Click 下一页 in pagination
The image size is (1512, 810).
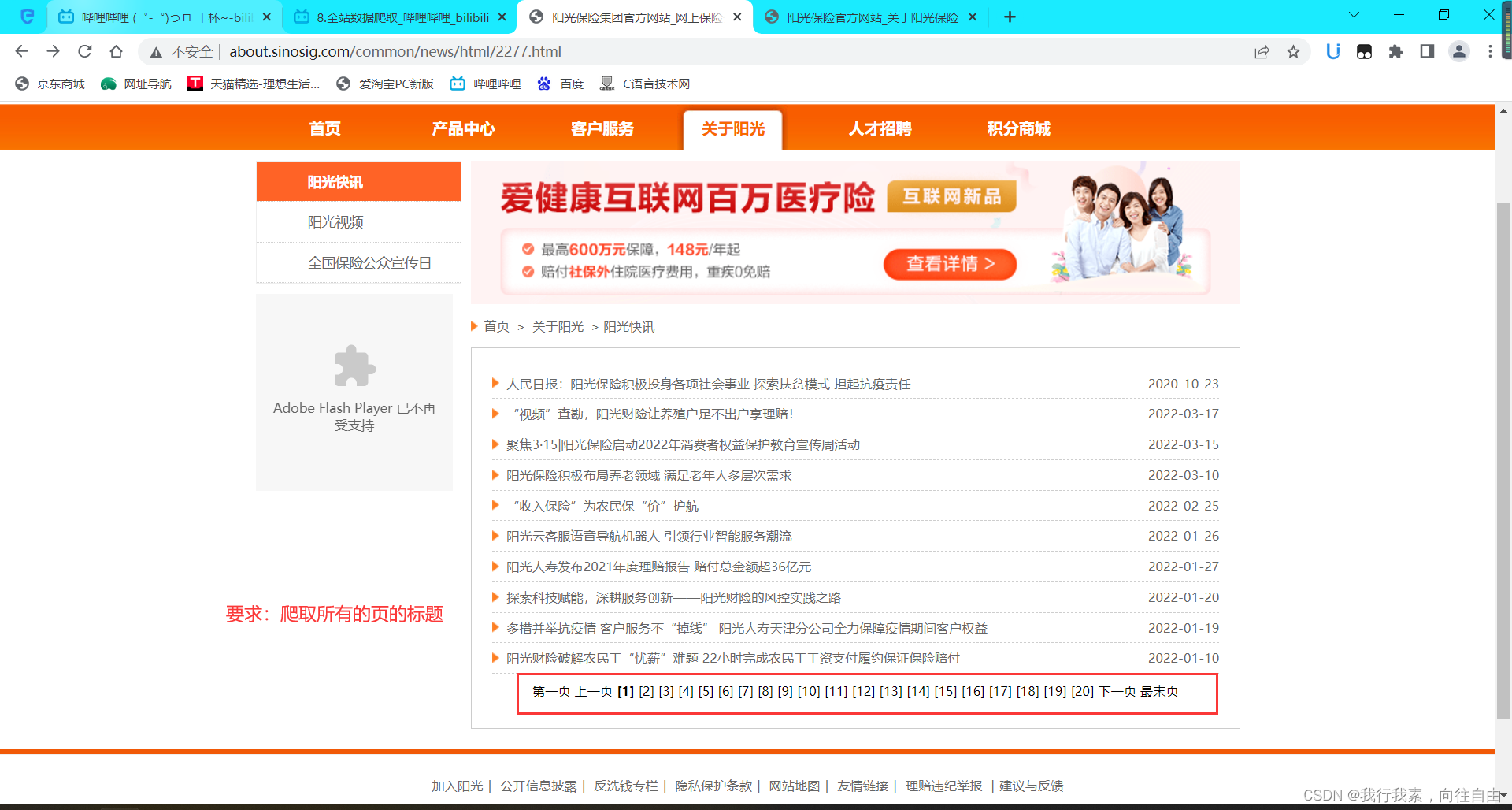point(1117,691)
